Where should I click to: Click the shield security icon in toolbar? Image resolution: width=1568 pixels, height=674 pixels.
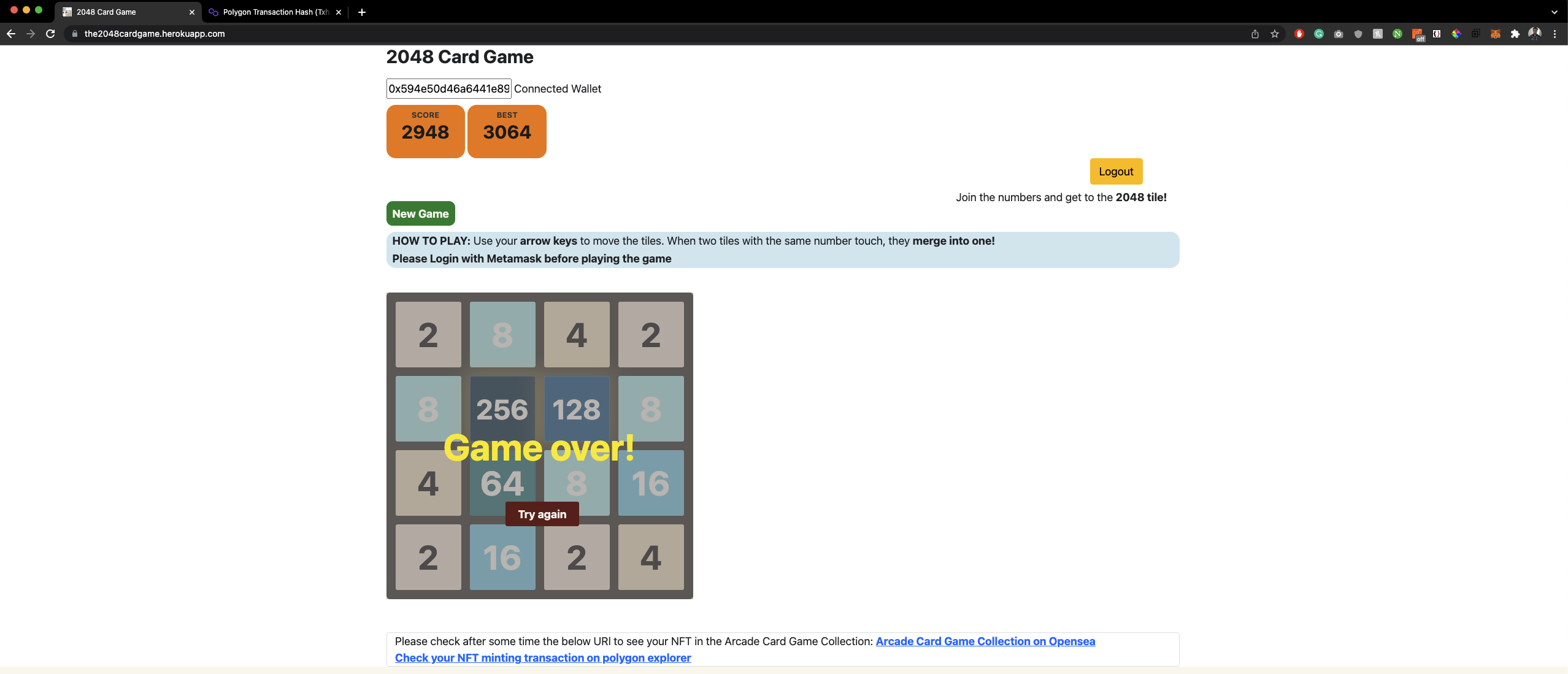(x=1358, y=33)
